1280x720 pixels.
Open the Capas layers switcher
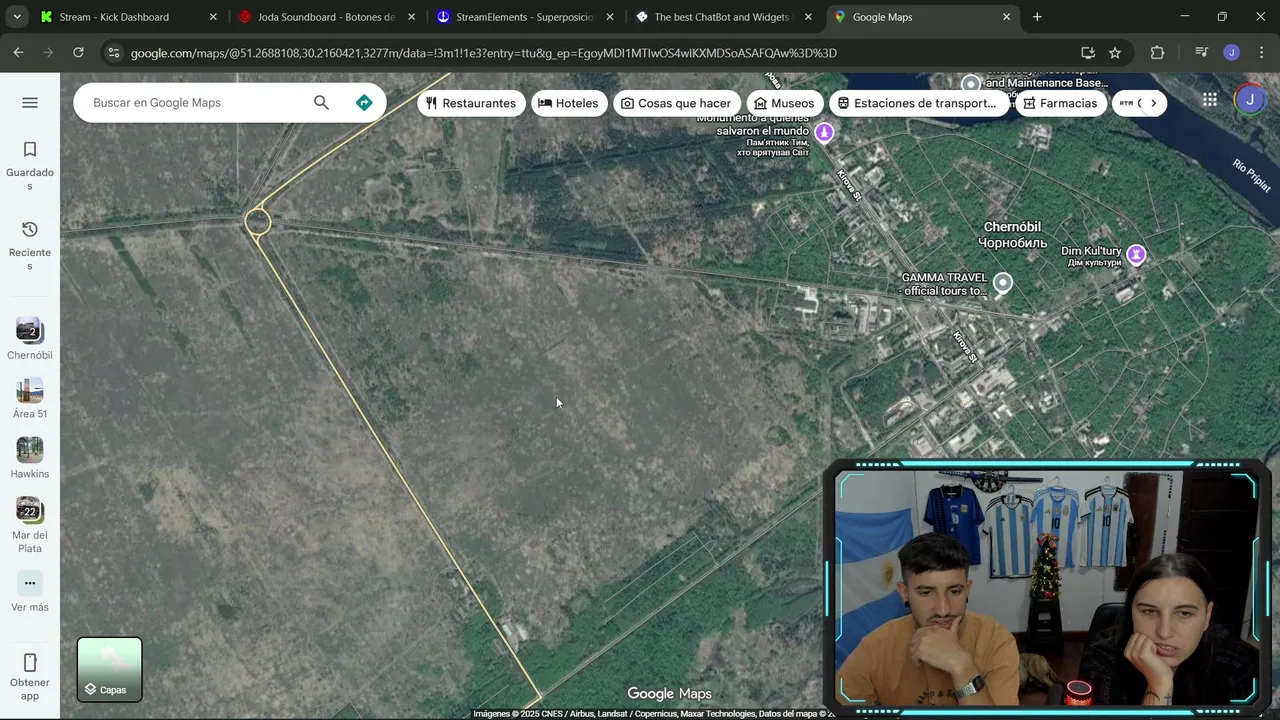110,669
